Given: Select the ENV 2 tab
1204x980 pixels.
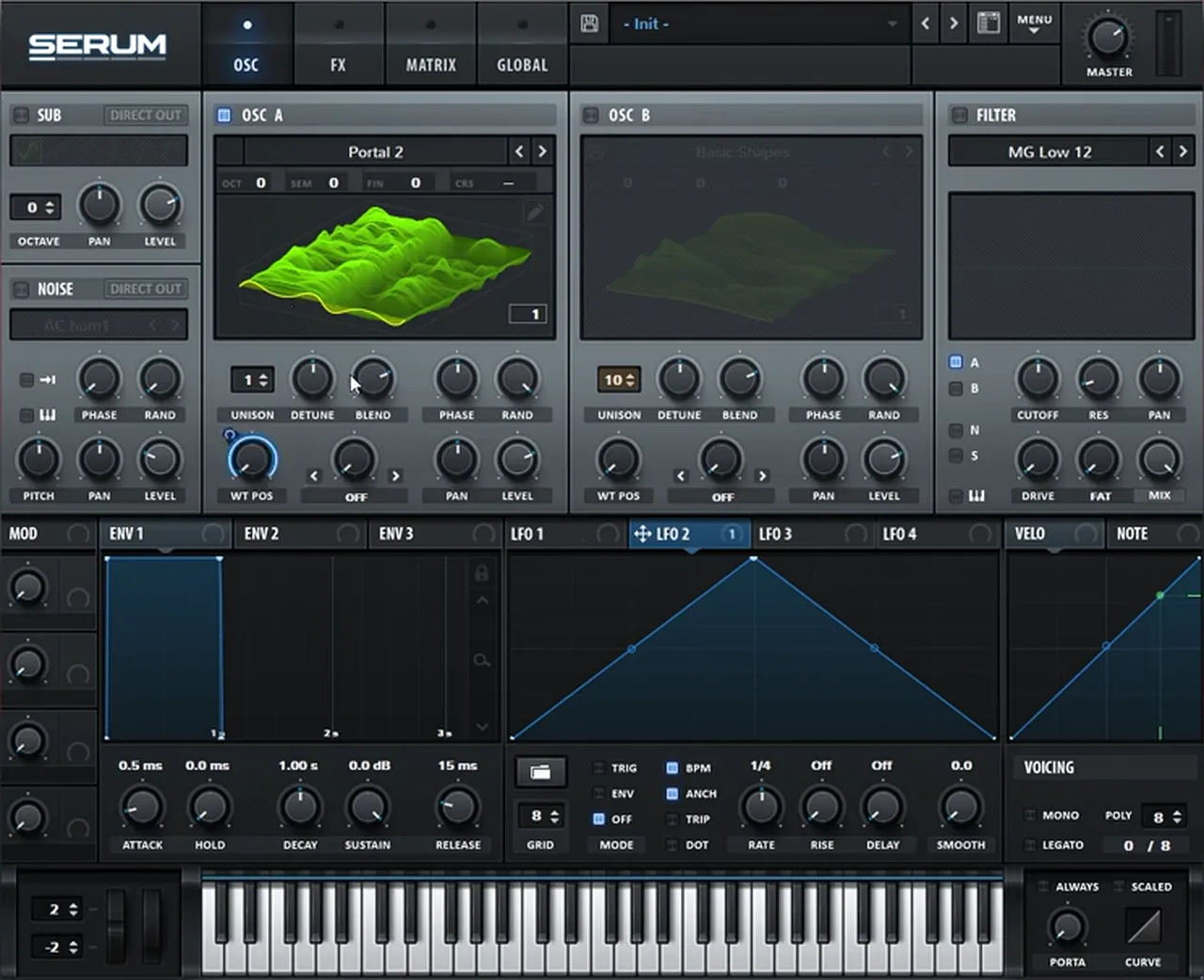Looking at the screenshot, I should pos(301,534).
